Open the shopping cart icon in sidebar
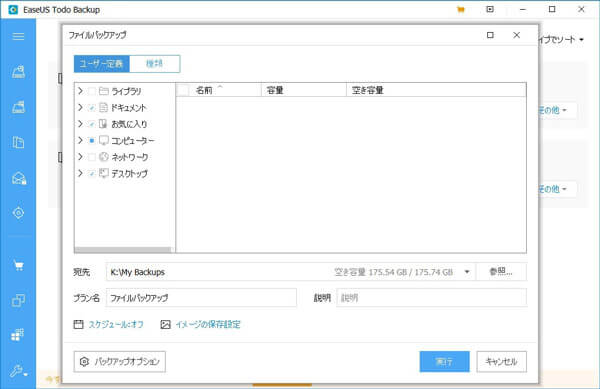The image size is (600, 389). tap(18, 265)
